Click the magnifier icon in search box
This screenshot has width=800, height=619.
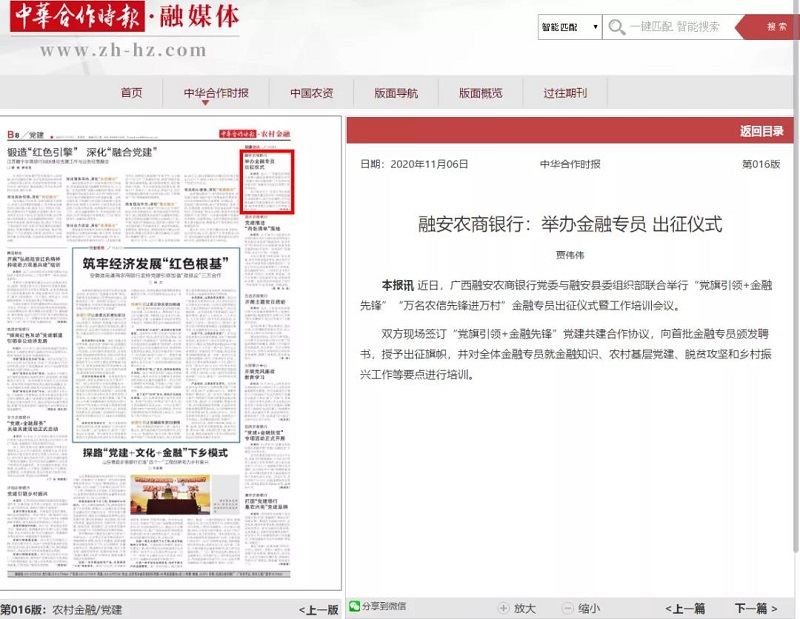tap(618, 27)
